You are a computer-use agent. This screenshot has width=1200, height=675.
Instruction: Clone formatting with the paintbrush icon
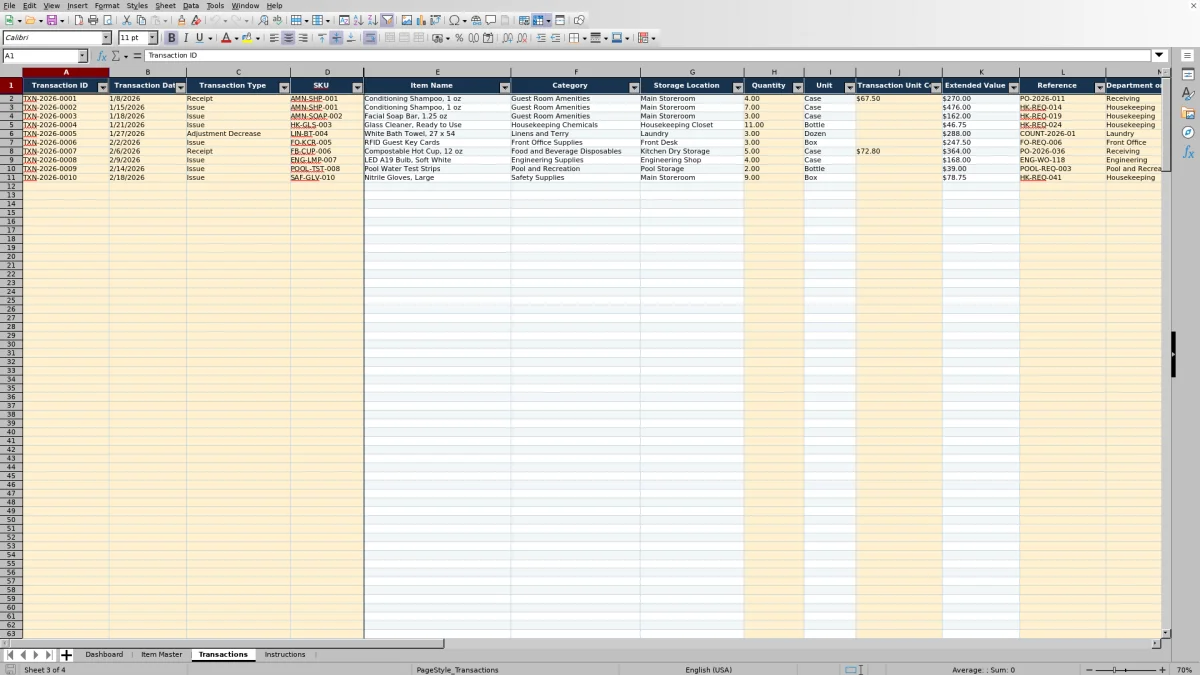click(181, 20)
